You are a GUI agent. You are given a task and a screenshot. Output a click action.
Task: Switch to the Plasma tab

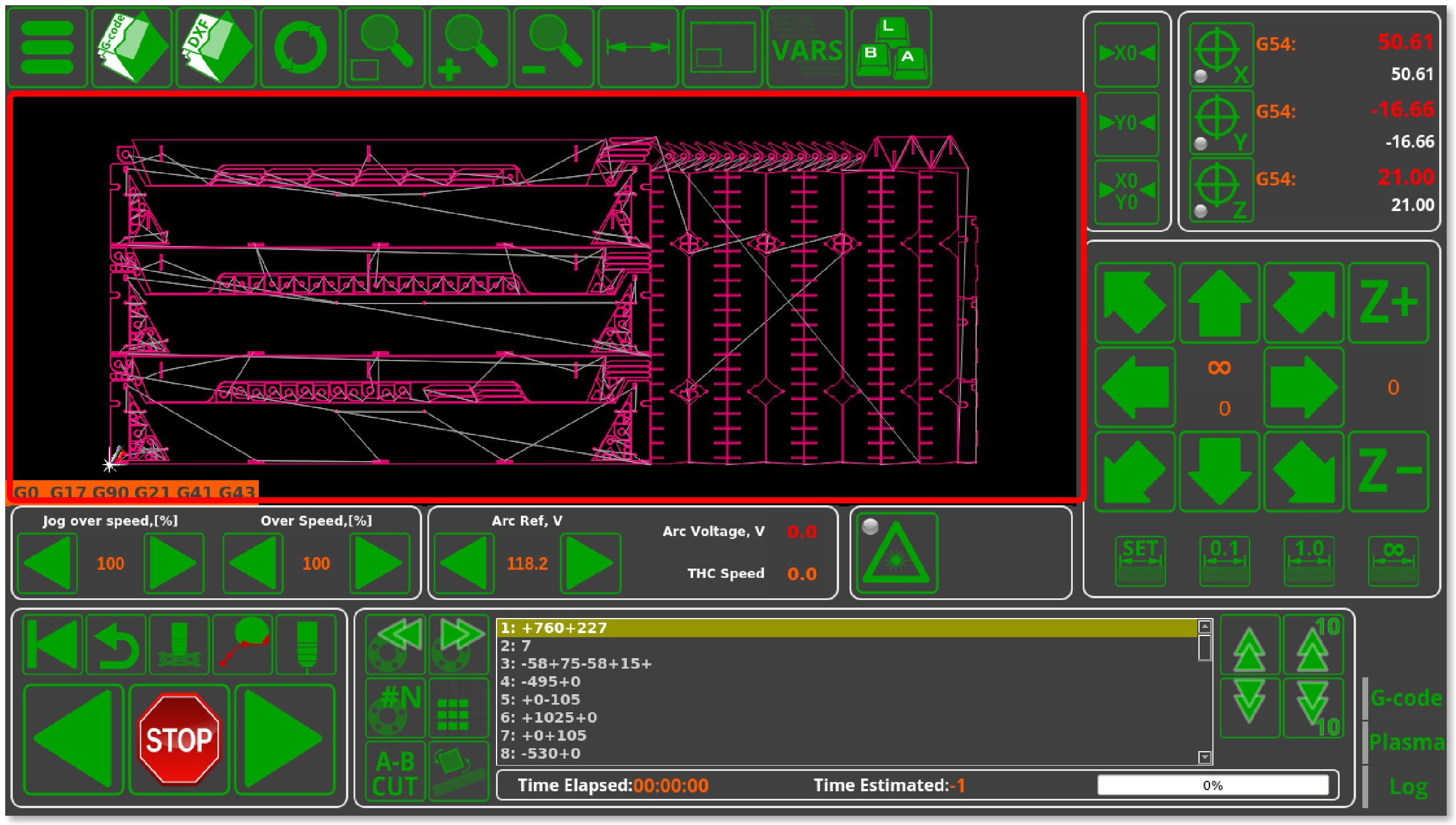click(x=1406, y=742)
